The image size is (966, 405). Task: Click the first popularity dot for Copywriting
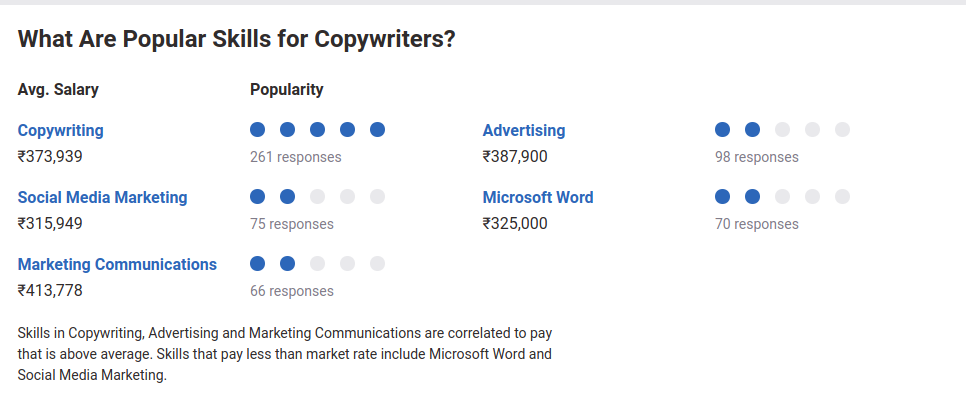pos(258,129)
